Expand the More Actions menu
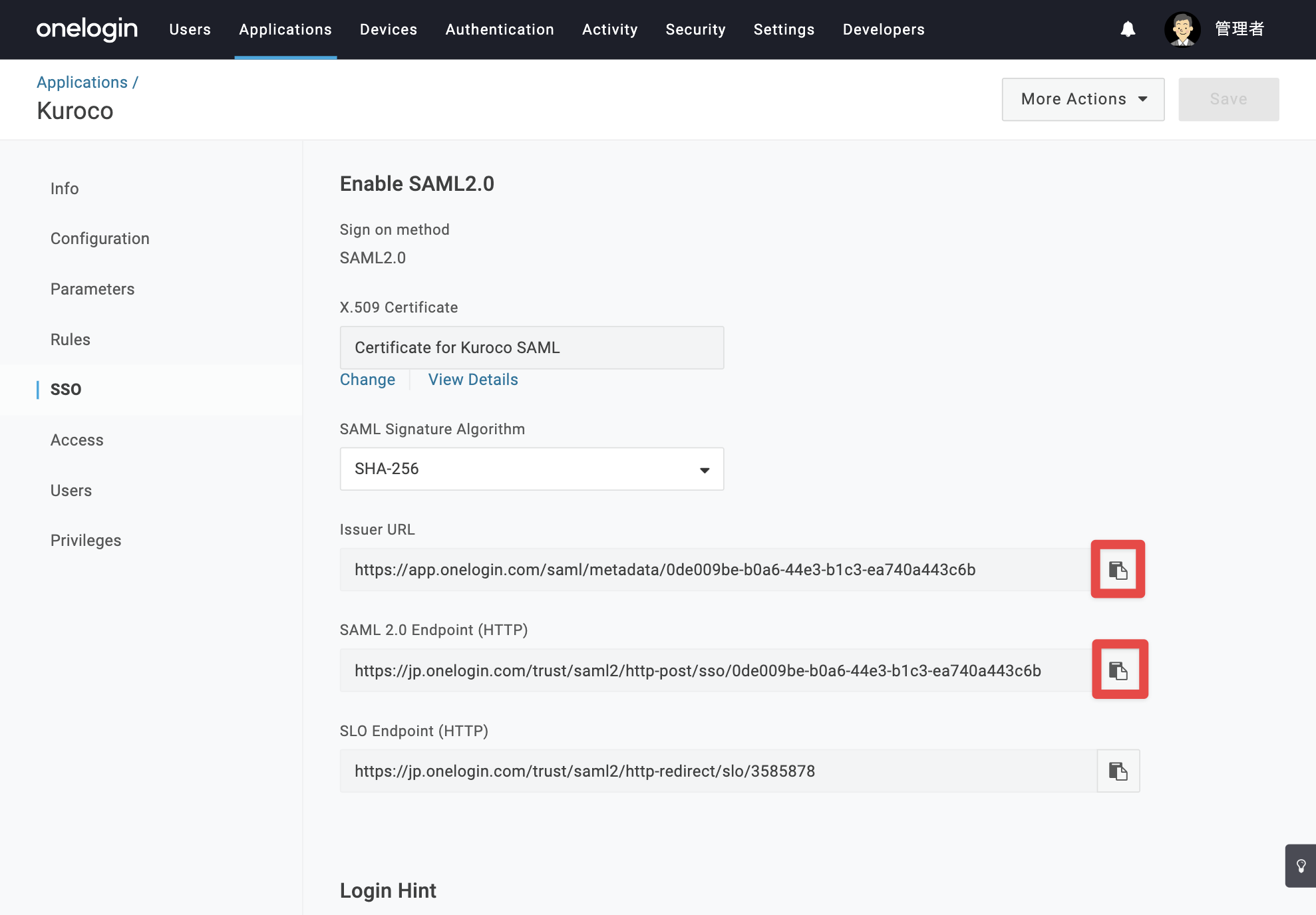 click(1083, 99)
